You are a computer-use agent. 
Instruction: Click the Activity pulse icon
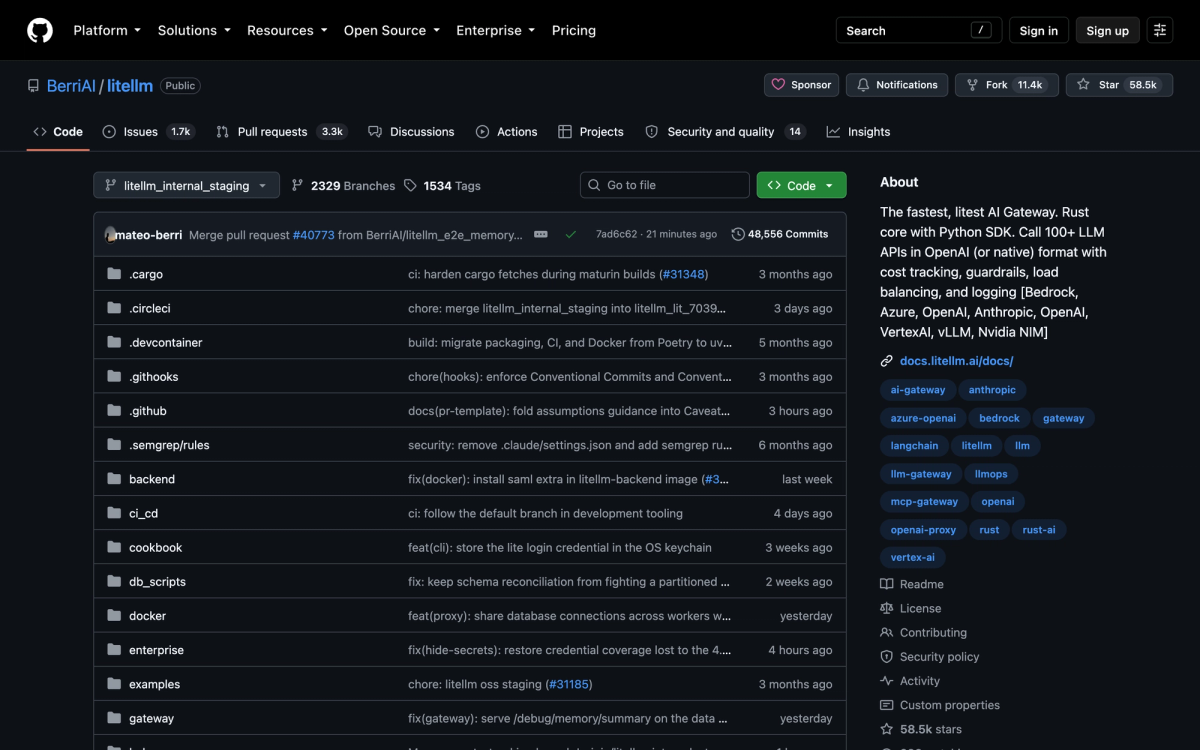pos(887,681)
